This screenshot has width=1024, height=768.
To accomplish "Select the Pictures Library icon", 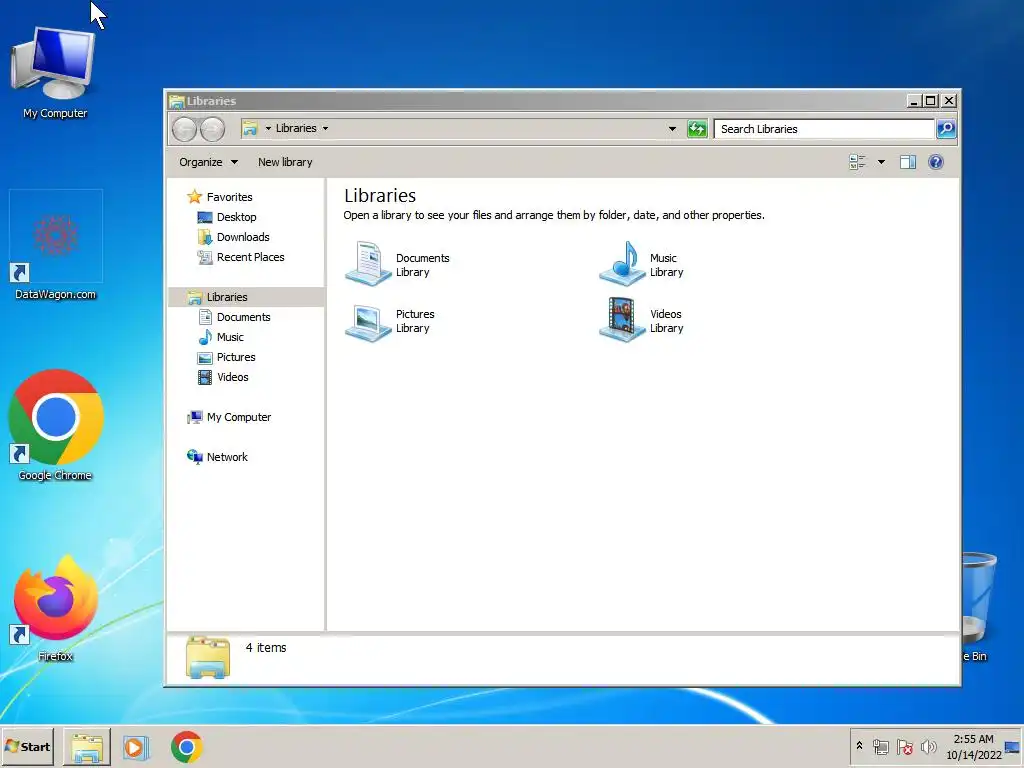I will pos(368,321).
